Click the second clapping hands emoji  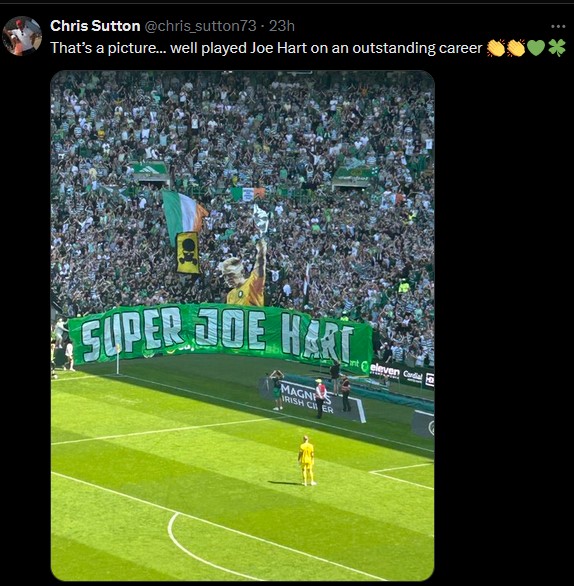pyautogui.click(x=516, y=48)
